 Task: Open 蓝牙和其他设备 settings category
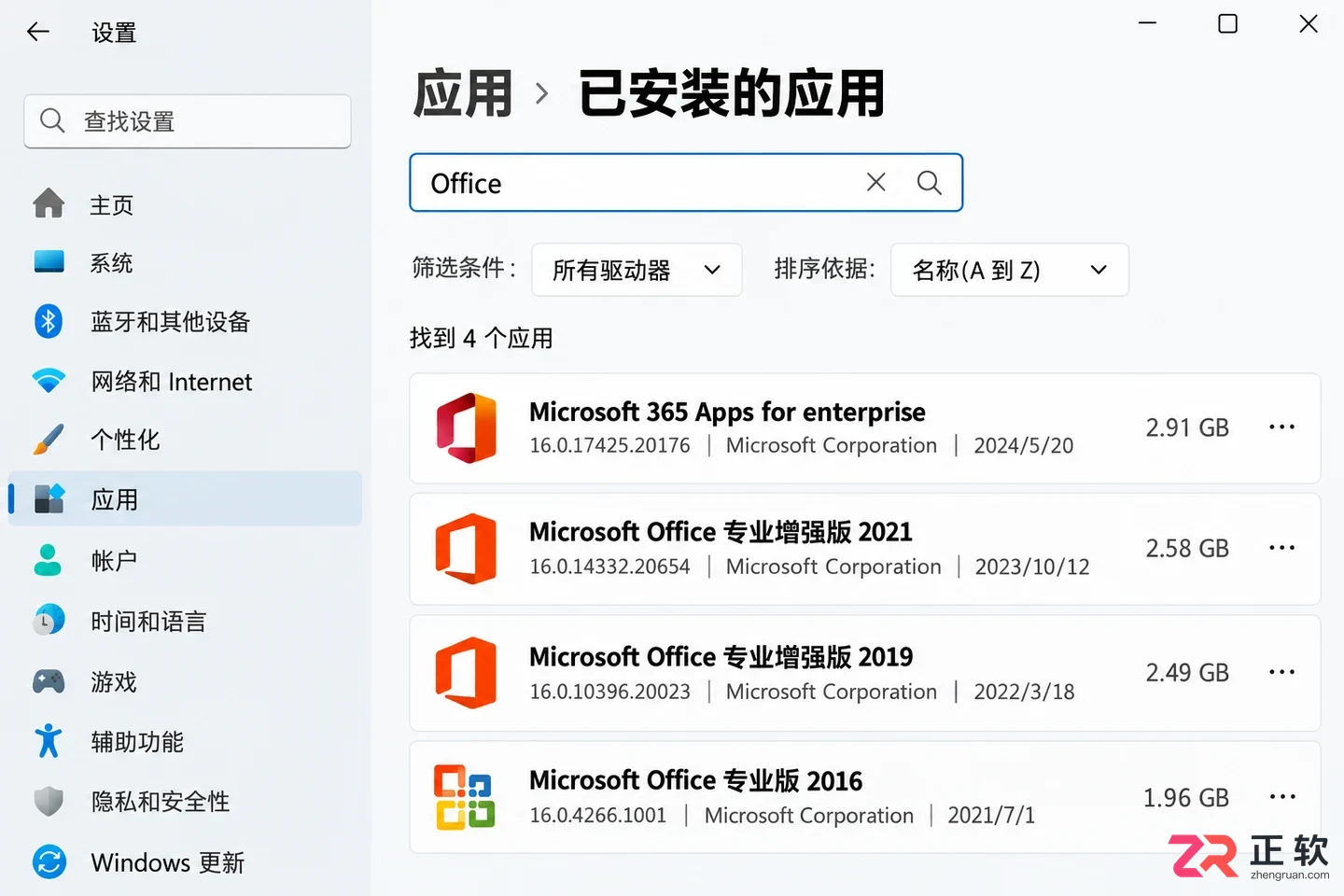185,321
